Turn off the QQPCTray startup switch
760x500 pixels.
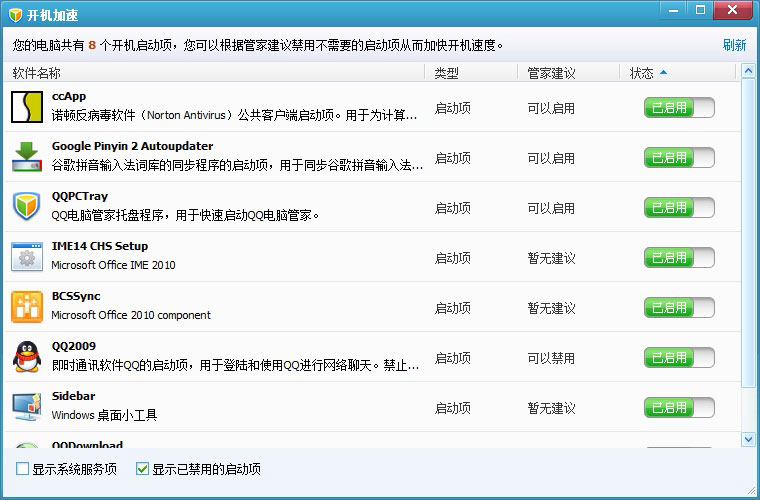679,208
